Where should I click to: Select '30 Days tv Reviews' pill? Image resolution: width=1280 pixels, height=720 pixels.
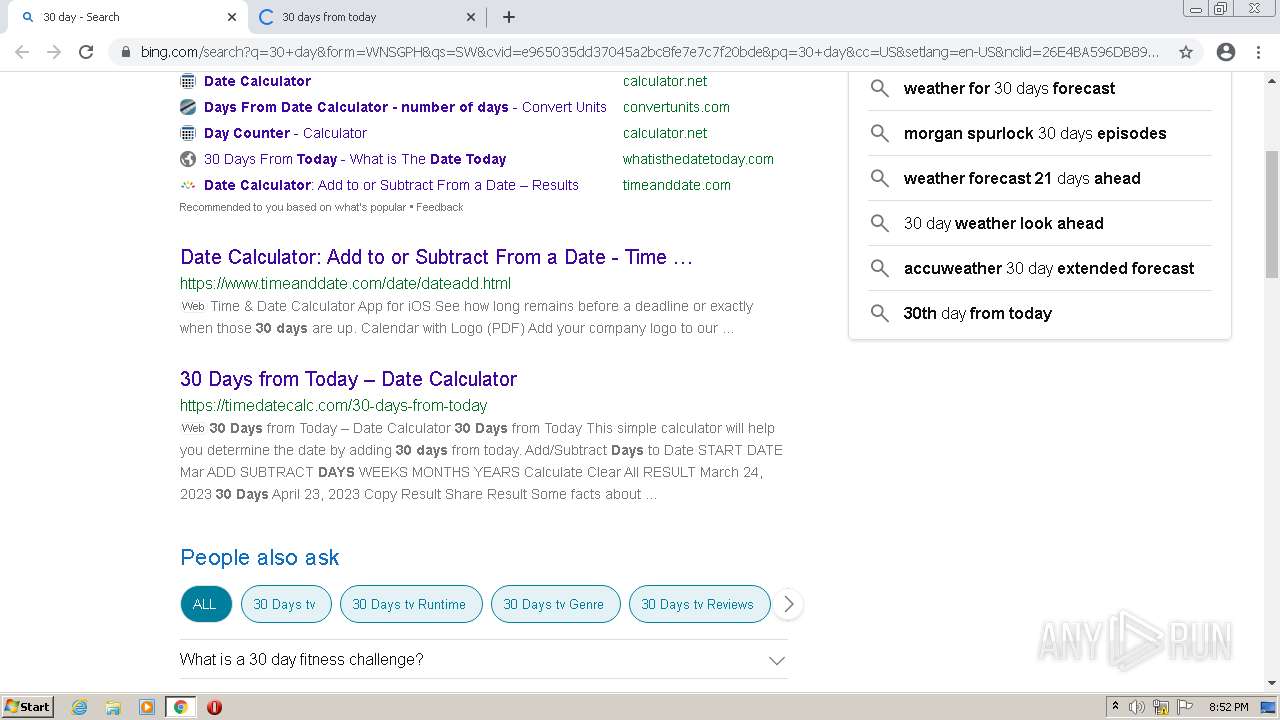[x=698, y=604]
